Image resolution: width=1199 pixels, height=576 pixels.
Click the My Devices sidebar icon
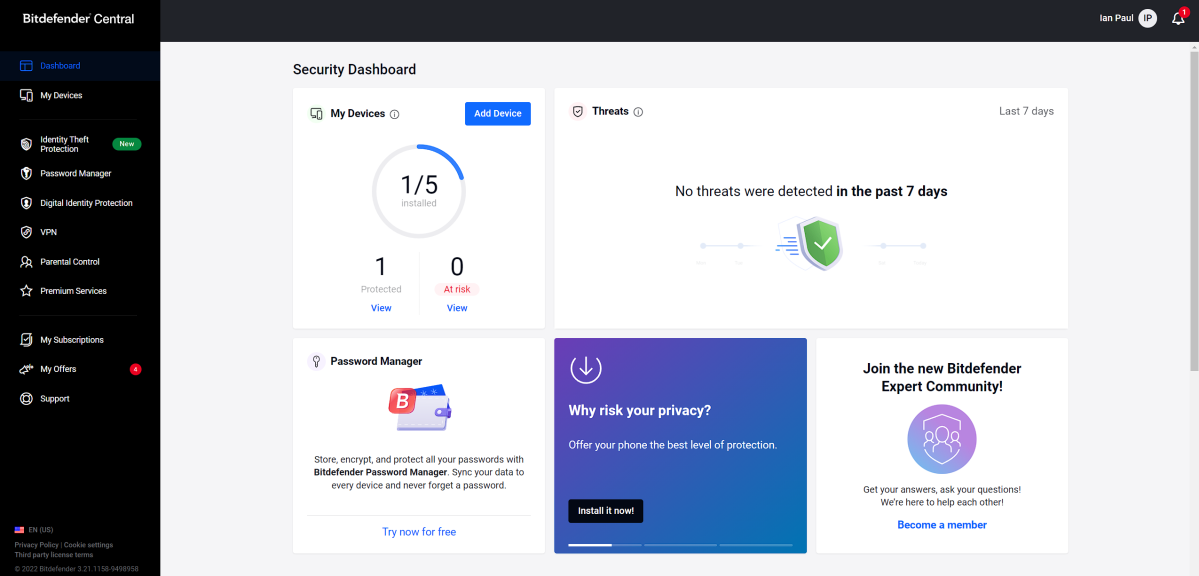click(26, 96)
